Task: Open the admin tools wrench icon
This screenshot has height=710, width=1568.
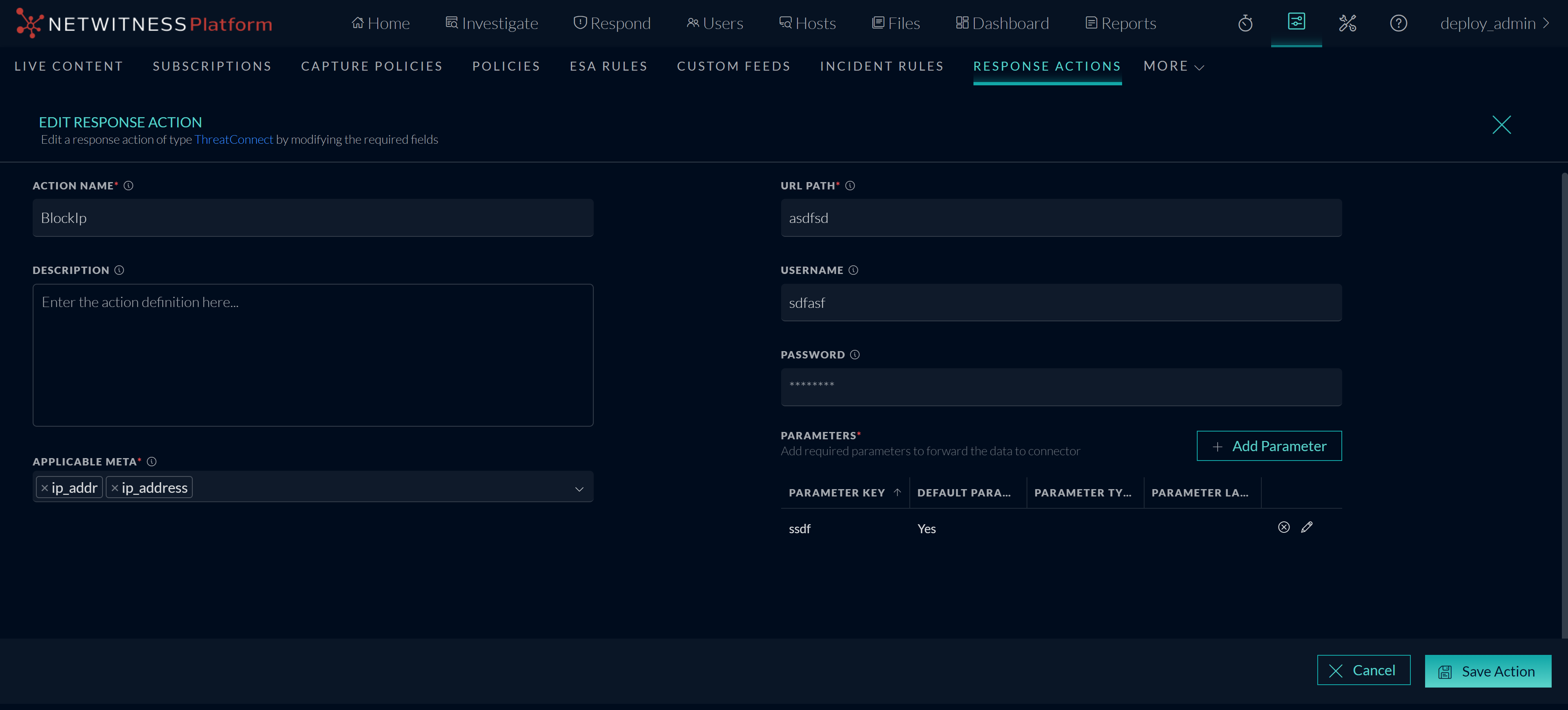Action: click(1347, 23)
